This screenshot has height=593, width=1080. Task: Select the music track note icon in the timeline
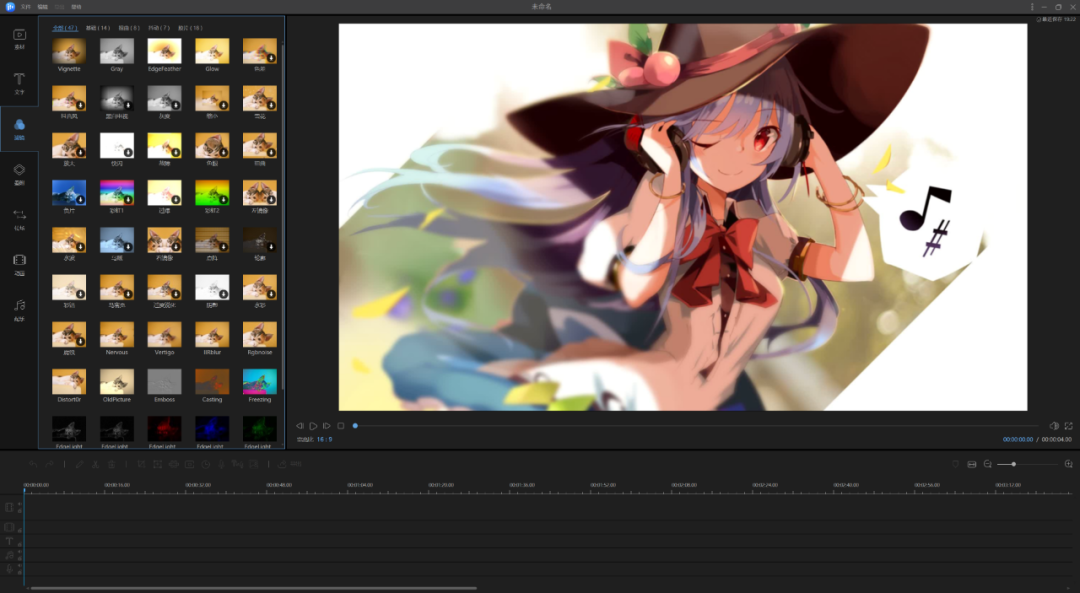[x=9, y=555]
